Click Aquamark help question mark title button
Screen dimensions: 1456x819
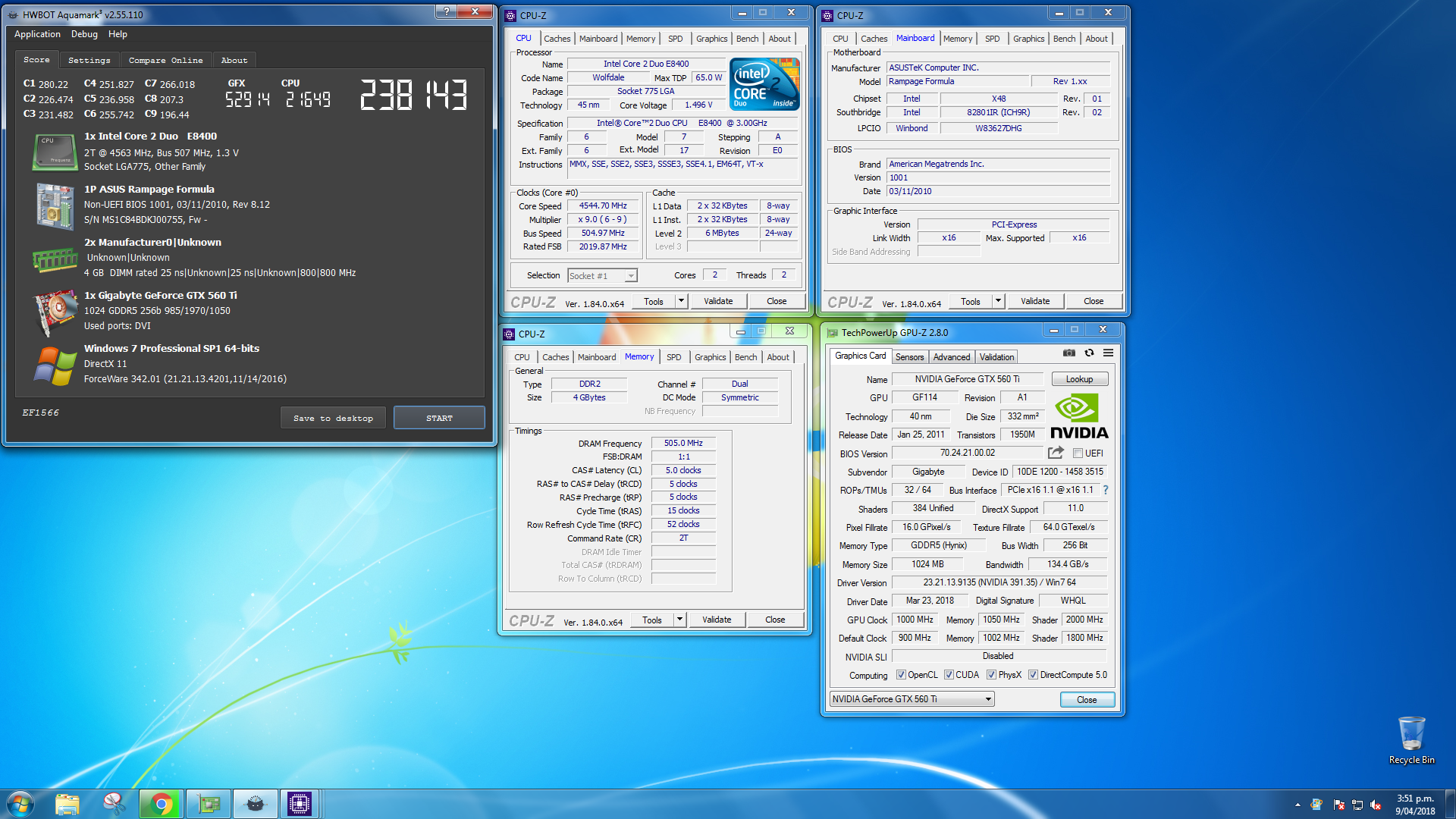(x=446, y=11)
